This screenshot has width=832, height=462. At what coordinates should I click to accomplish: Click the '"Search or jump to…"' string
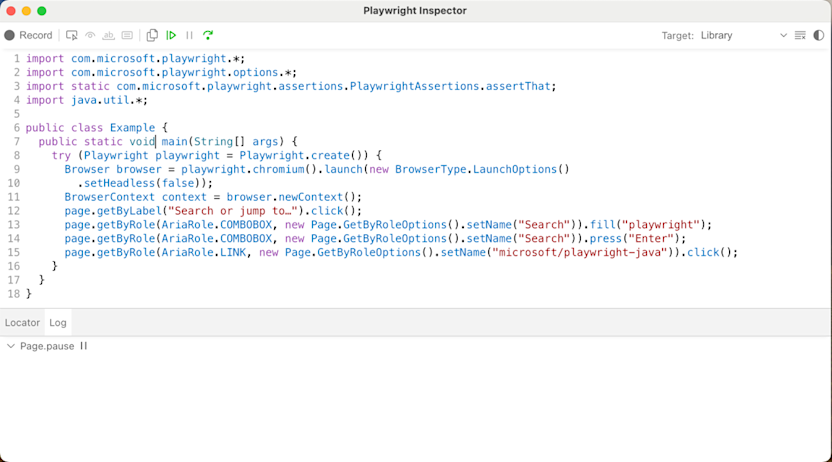(x=233, y=211)
